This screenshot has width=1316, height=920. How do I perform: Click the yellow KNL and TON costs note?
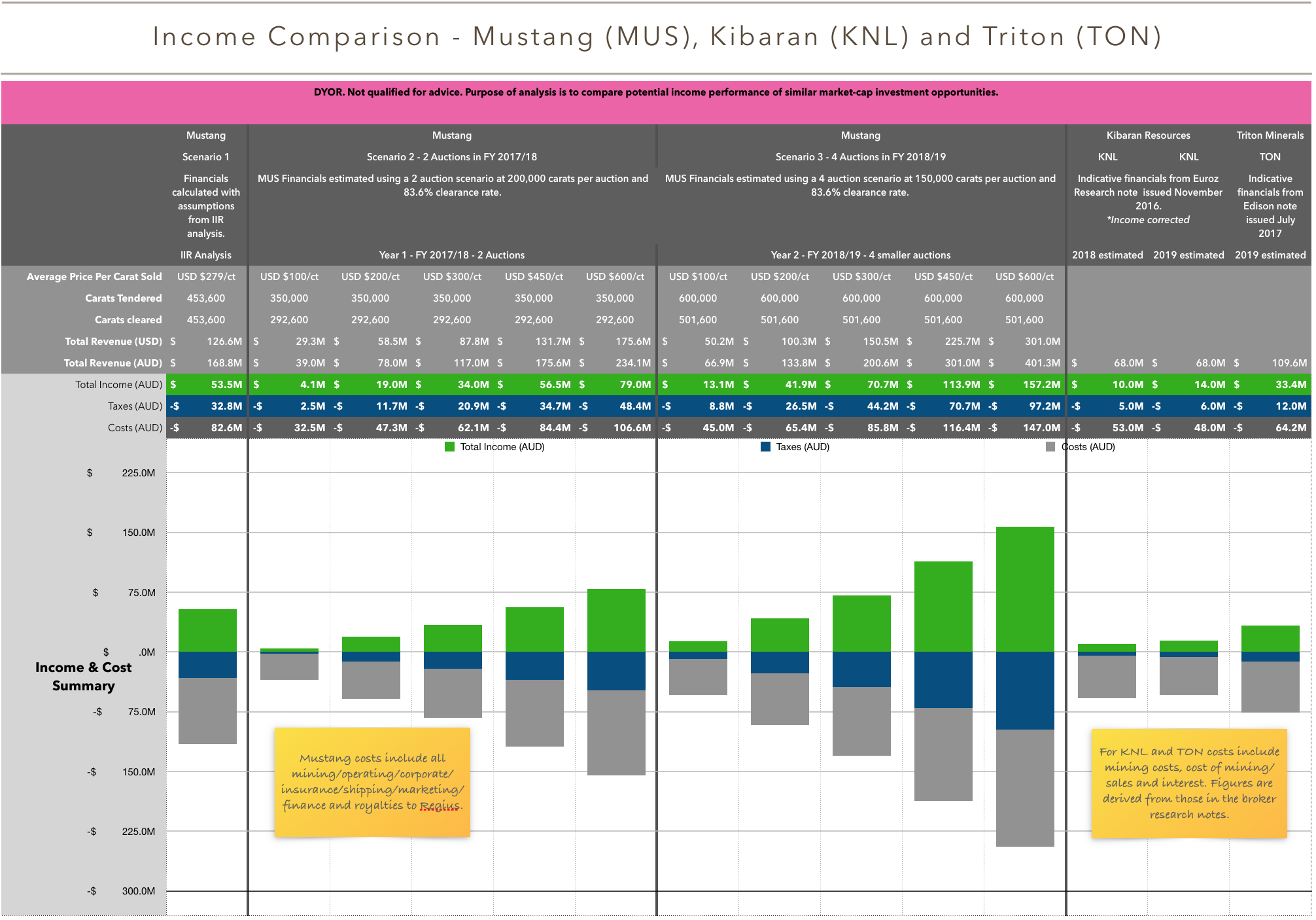[x=1189, y=783]
